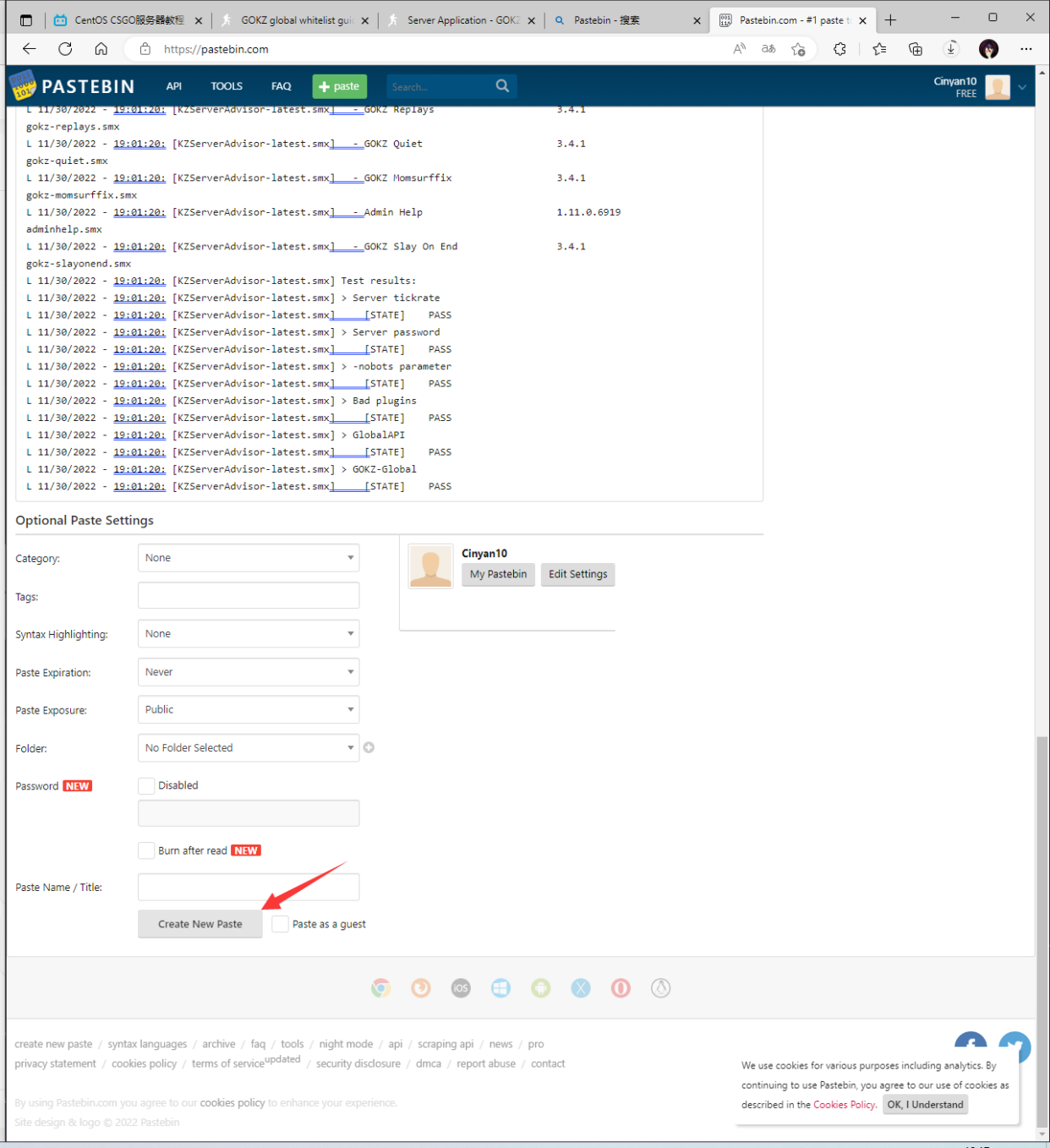Open the collections icon

[x=916, y=49]
